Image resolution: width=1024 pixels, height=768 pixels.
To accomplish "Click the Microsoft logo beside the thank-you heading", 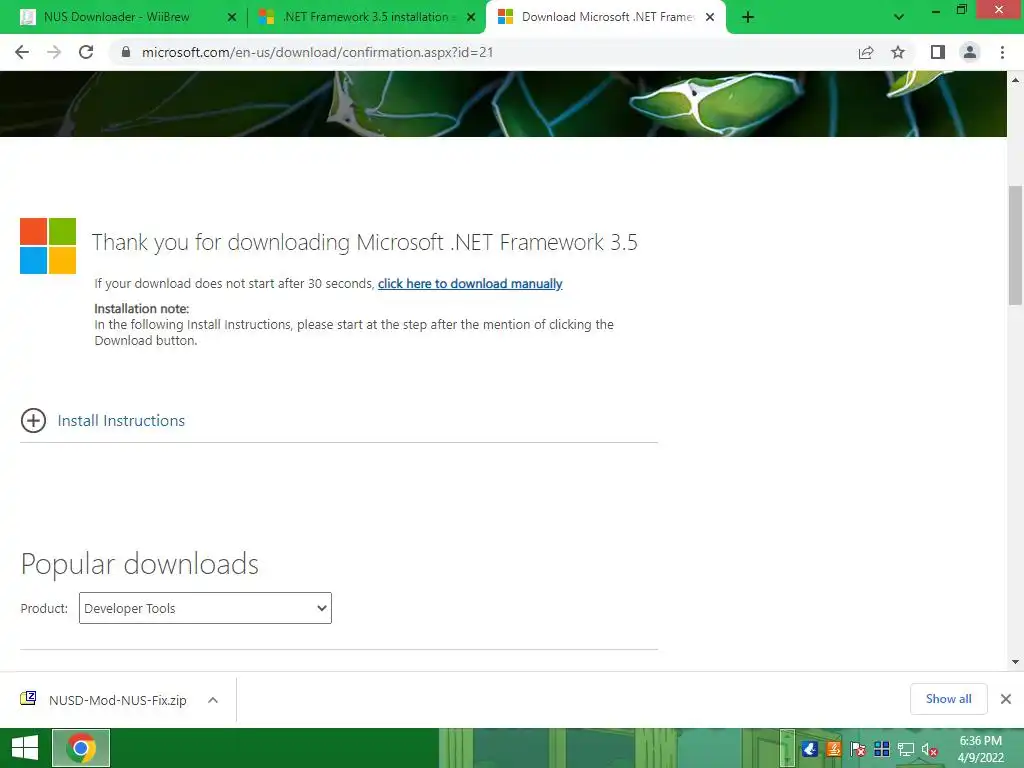I will [x=48, y=246].
